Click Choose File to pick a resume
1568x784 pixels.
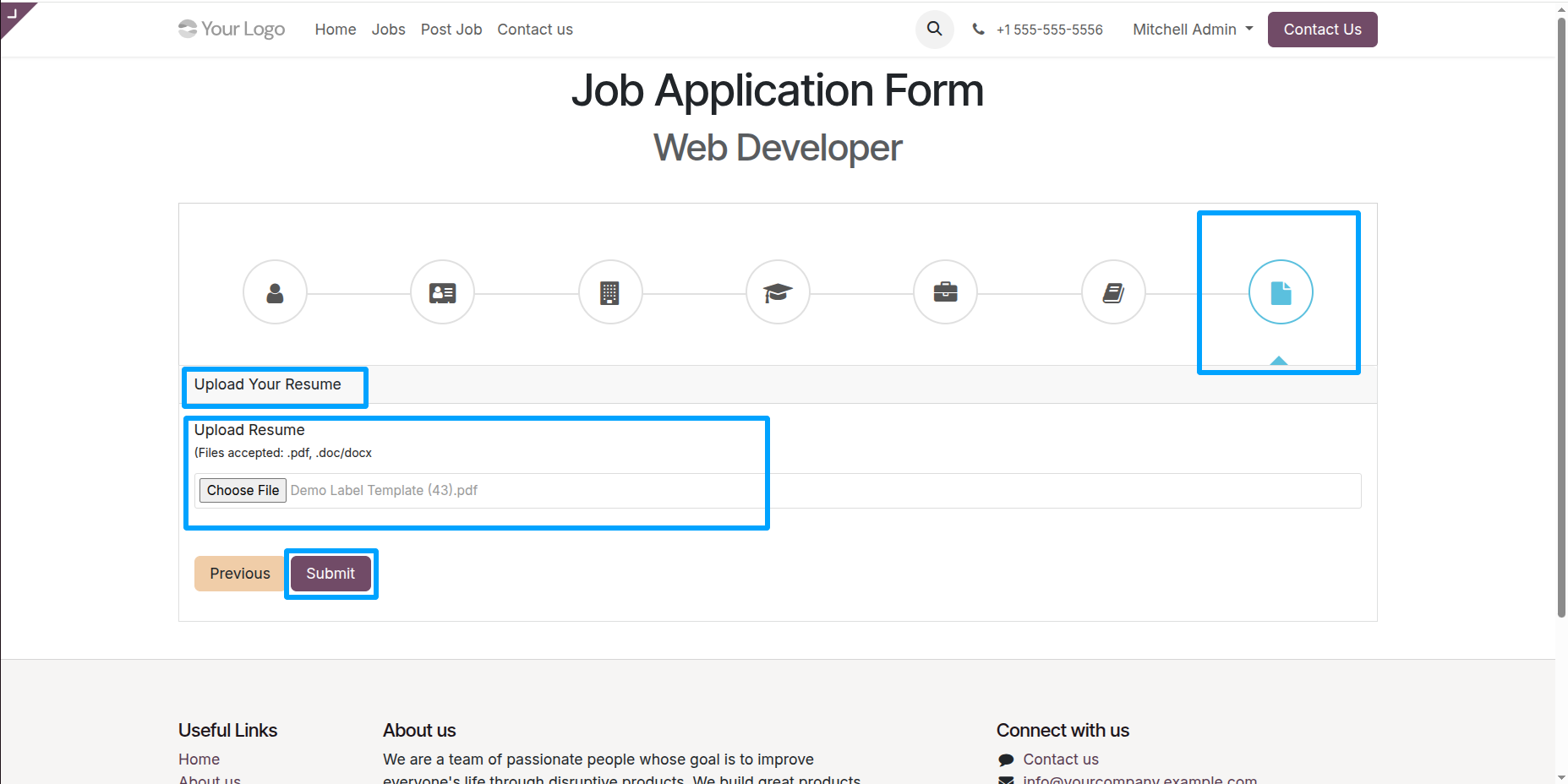coord(243,490)
